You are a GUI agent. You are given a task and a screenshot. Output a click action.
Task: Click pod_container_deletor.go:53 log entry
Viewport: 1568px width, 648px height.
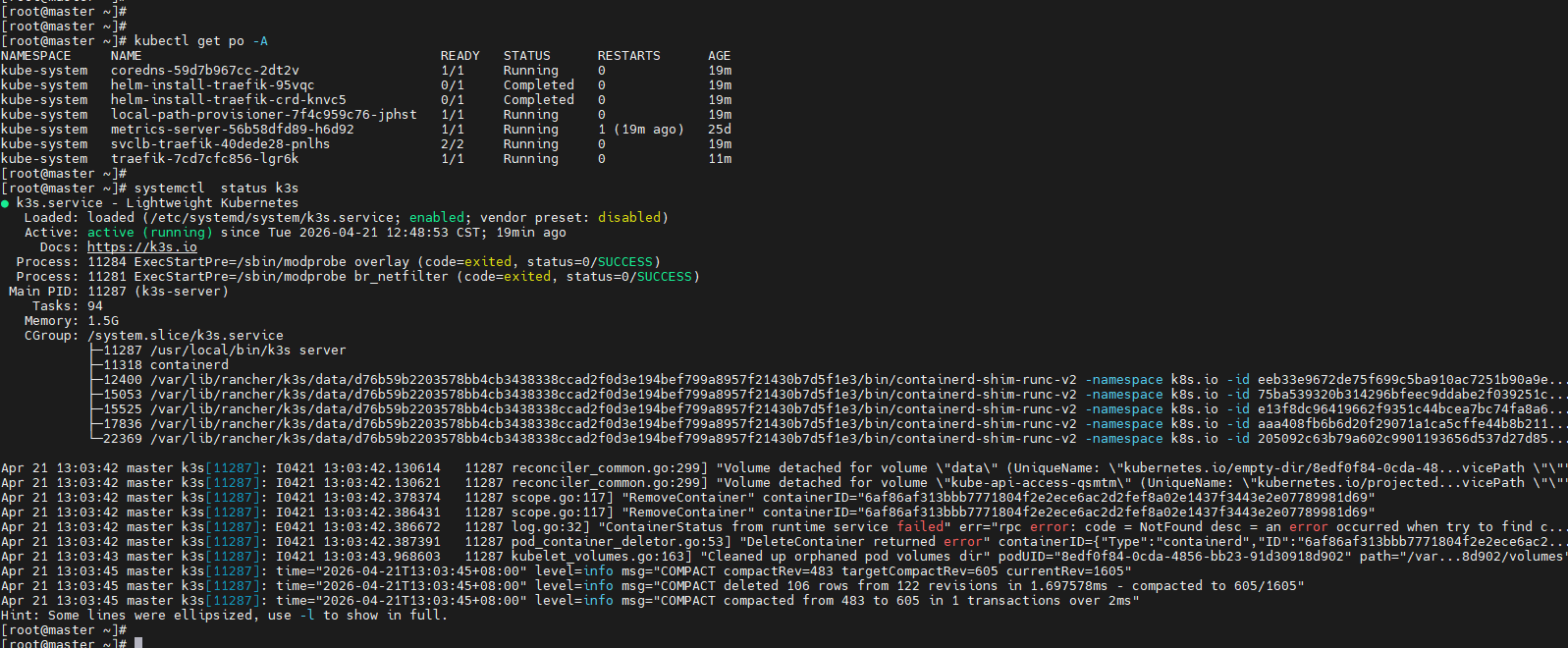pyautogui.click(x=784, y=542)
